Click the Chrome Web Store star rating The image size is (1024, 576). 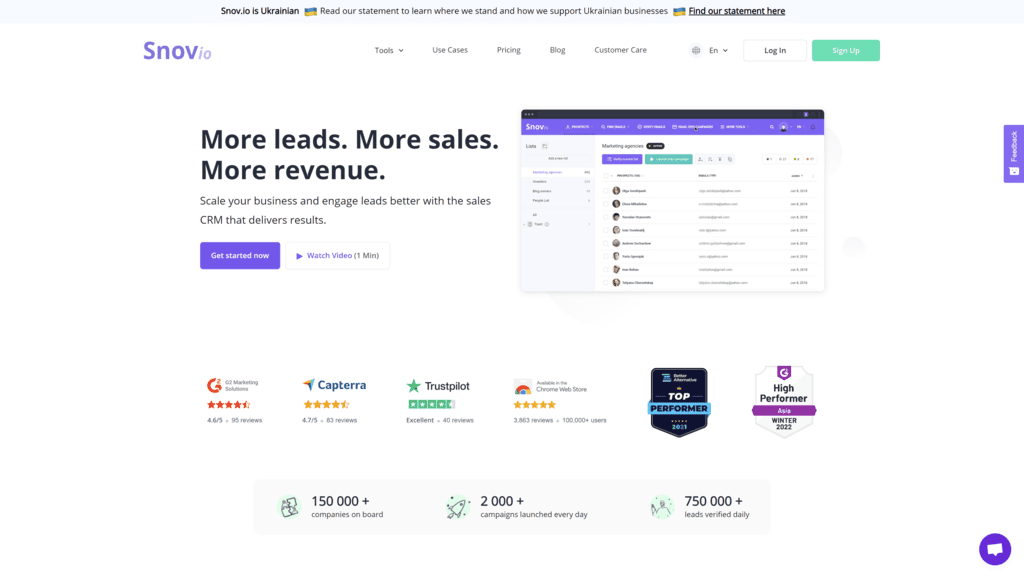click(x=535, y=404)
